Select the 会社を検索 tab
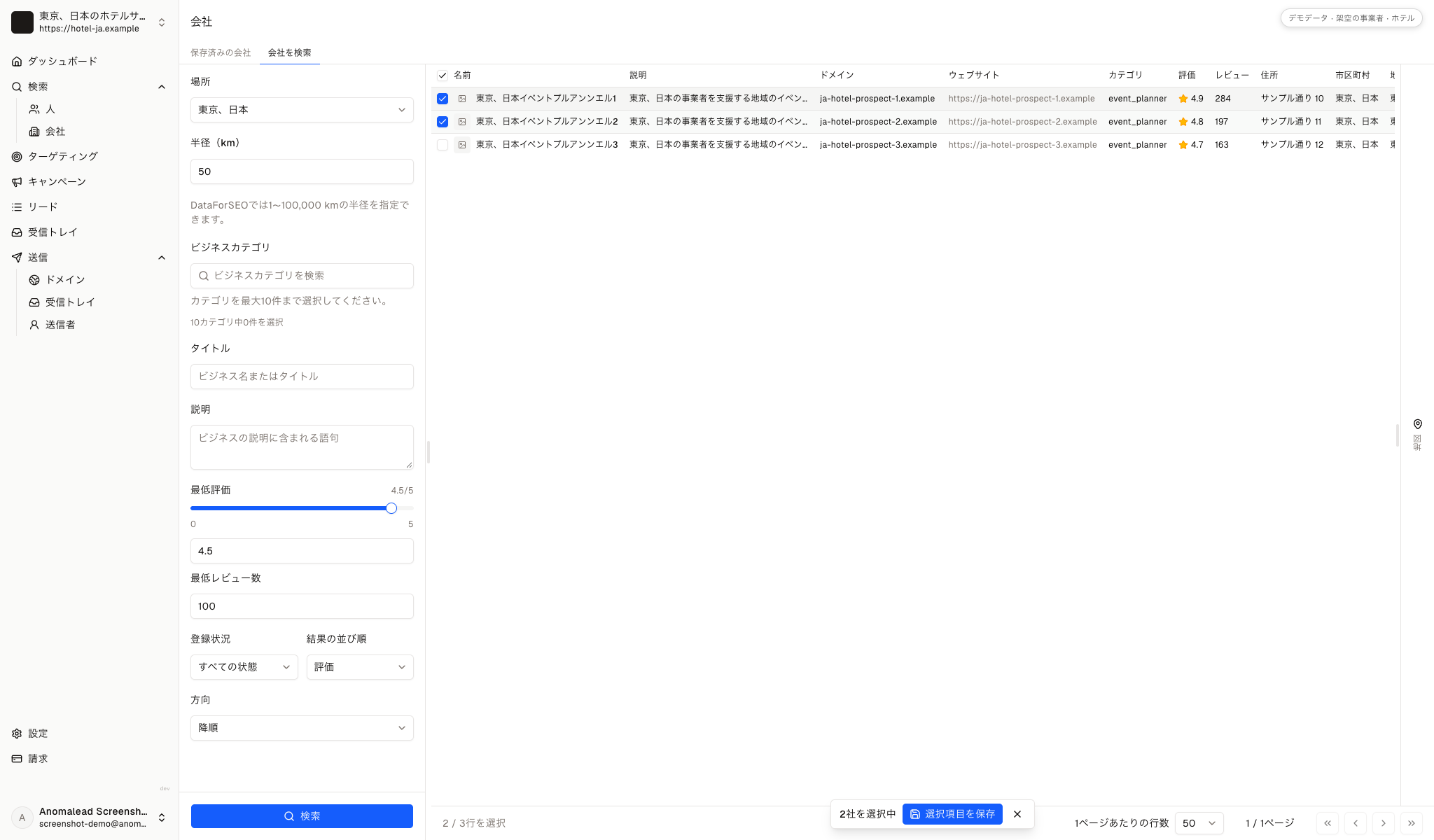This screenshot has width=1434, height=840. click(290, 52)
